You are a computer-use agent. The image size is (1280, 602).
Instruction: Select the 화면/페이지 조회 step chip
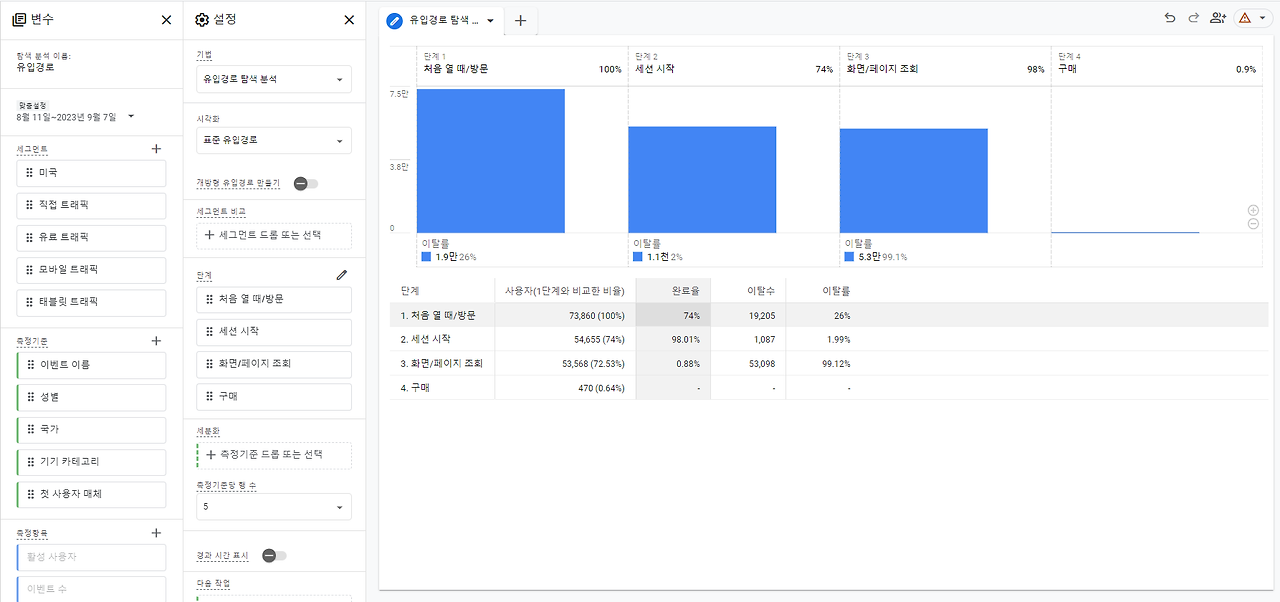click(274, 363)
